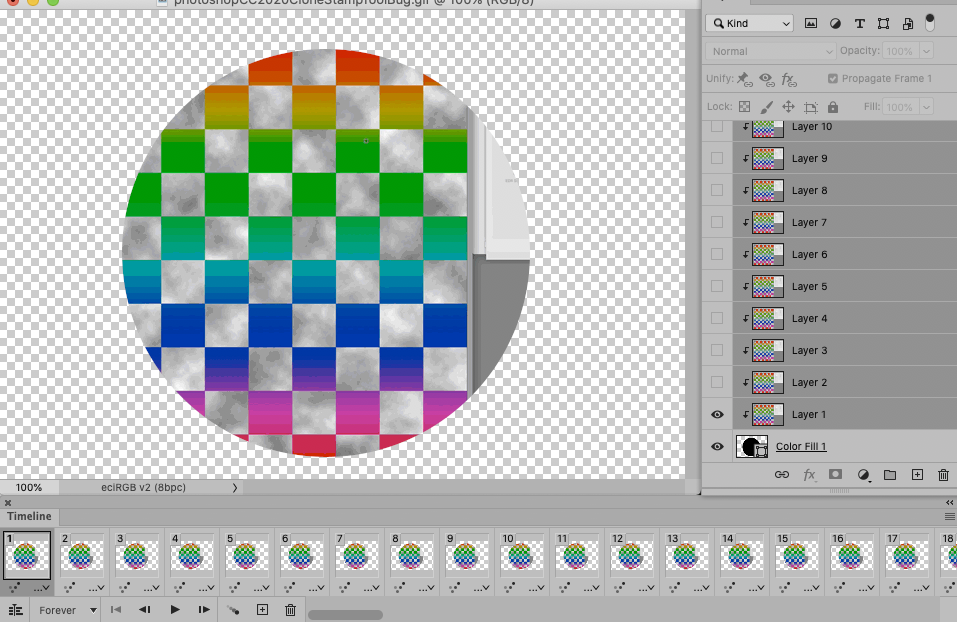
Task: Click the Unify layer visibility icon
Action: point(765,79)
